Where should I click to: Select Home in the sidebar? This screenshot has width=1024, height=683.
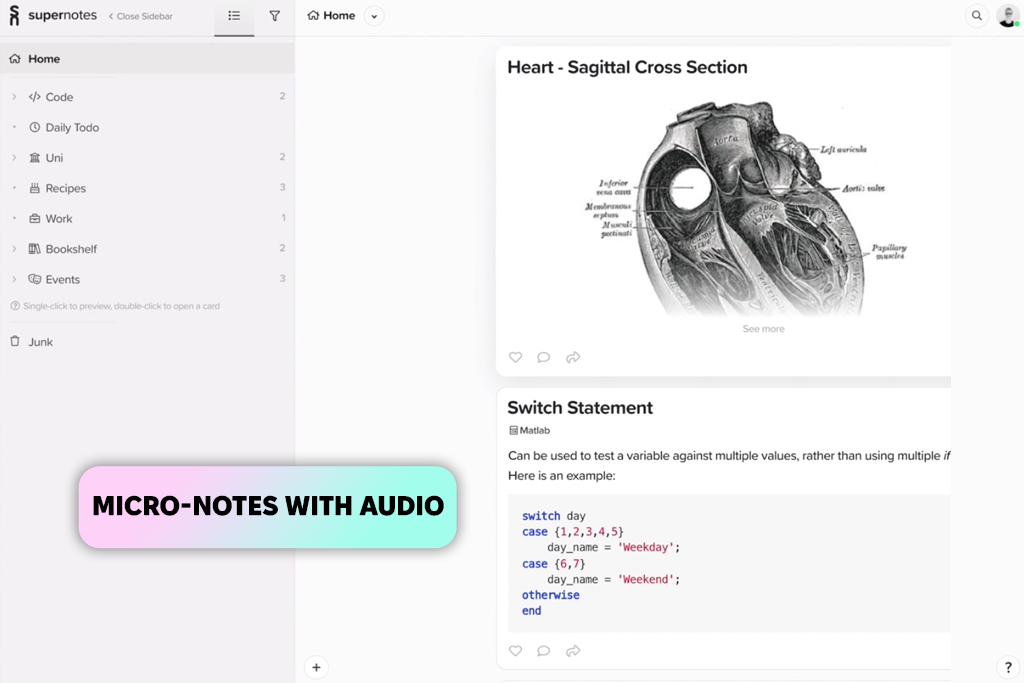[x=147, y=59]
